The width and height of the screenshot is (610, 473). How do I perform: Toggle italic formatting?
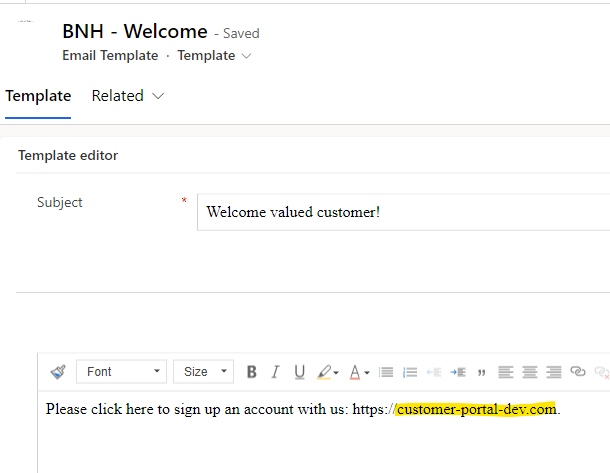275,372
